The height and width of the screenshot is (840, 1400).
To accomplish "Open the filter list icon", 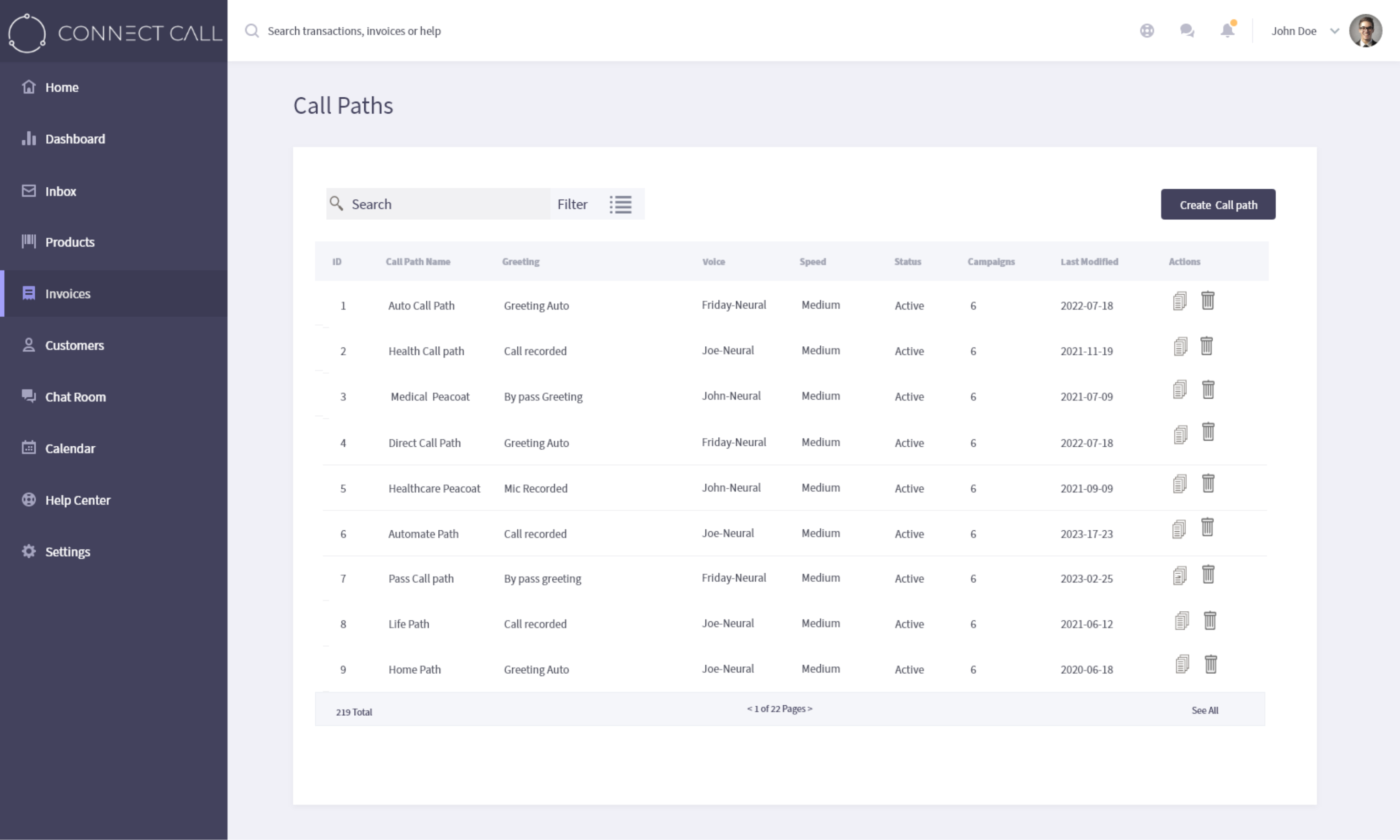I will (x=620, y=204).
